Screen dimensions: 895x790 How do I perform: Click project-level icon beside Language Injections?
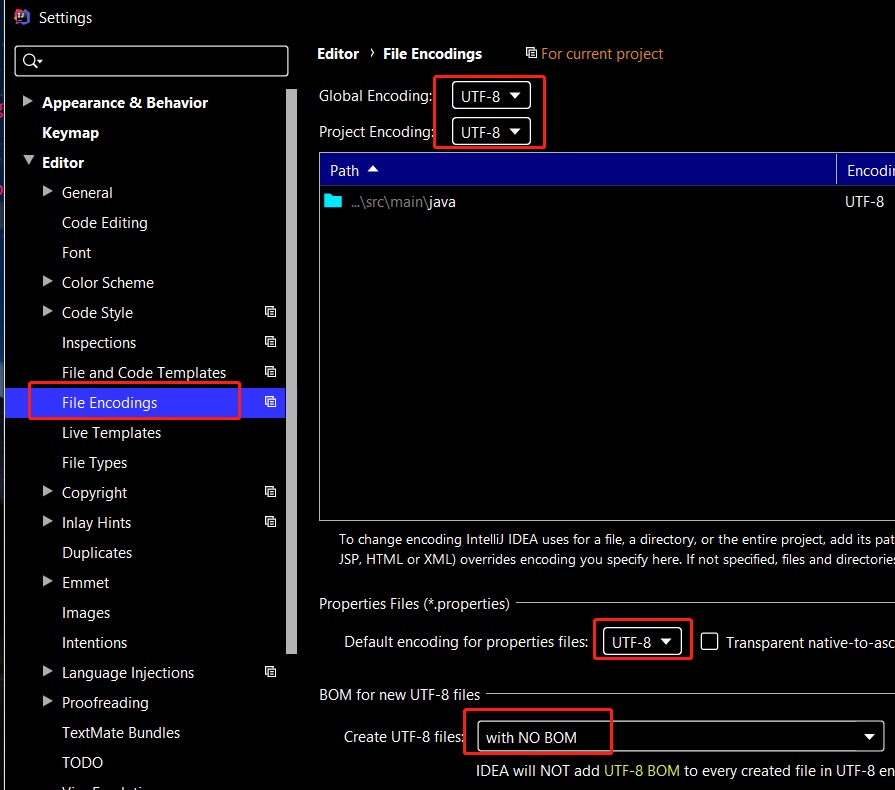270,672
